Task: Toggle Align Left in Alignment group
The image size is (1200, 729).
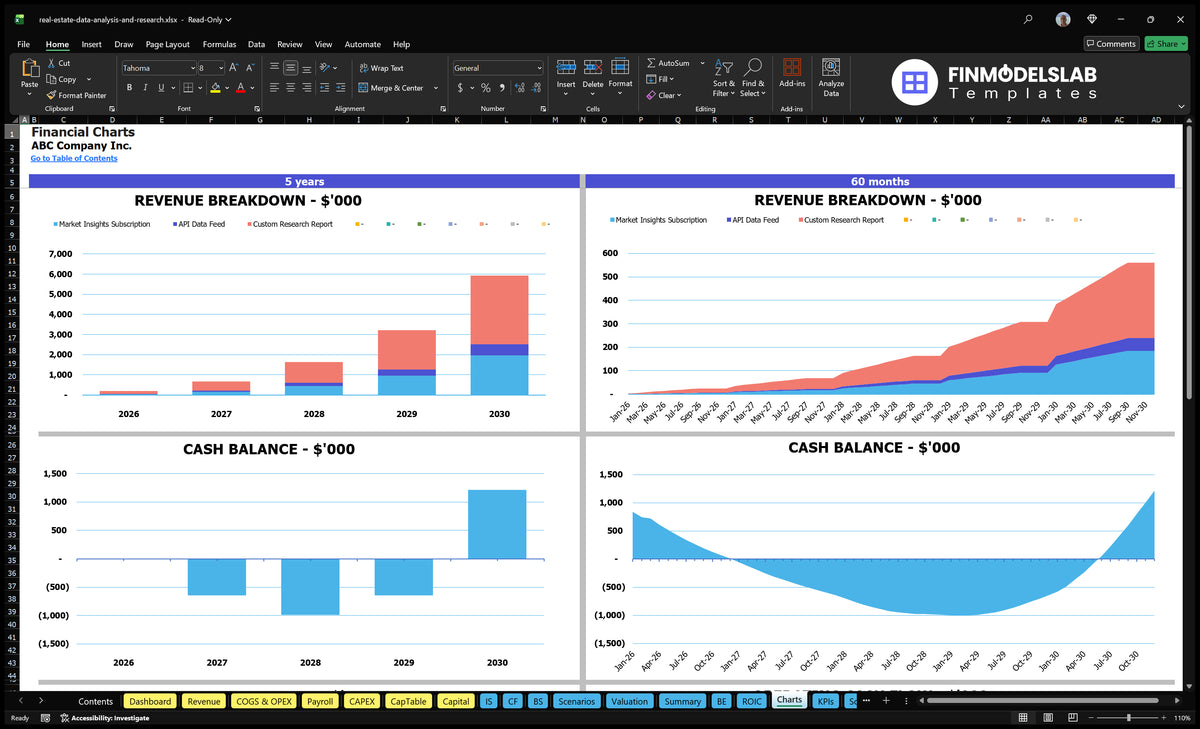Action: click(274, 88)
